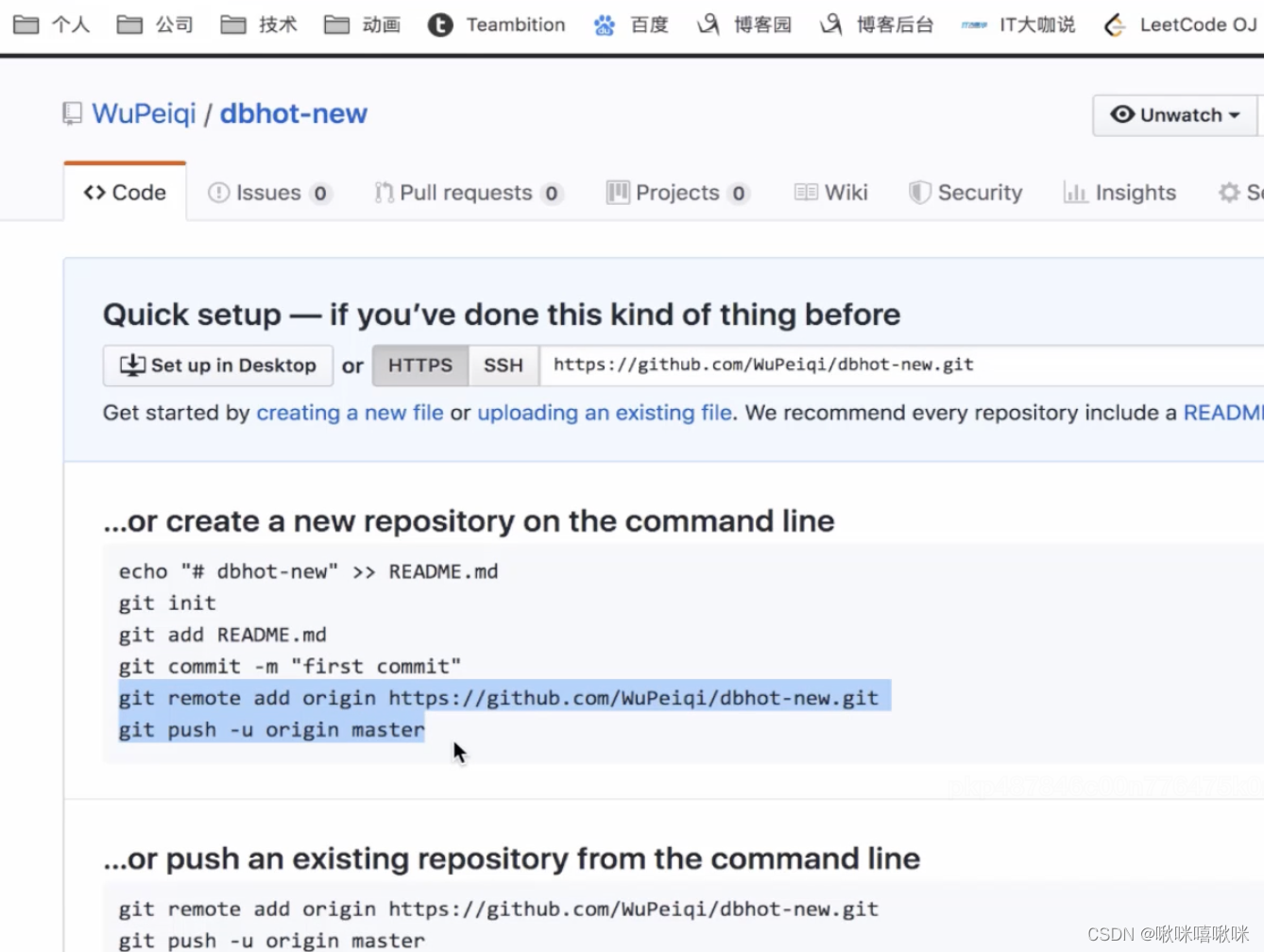
Task: Click '...or create a new repository' heading
Action: tap(469, 520)
